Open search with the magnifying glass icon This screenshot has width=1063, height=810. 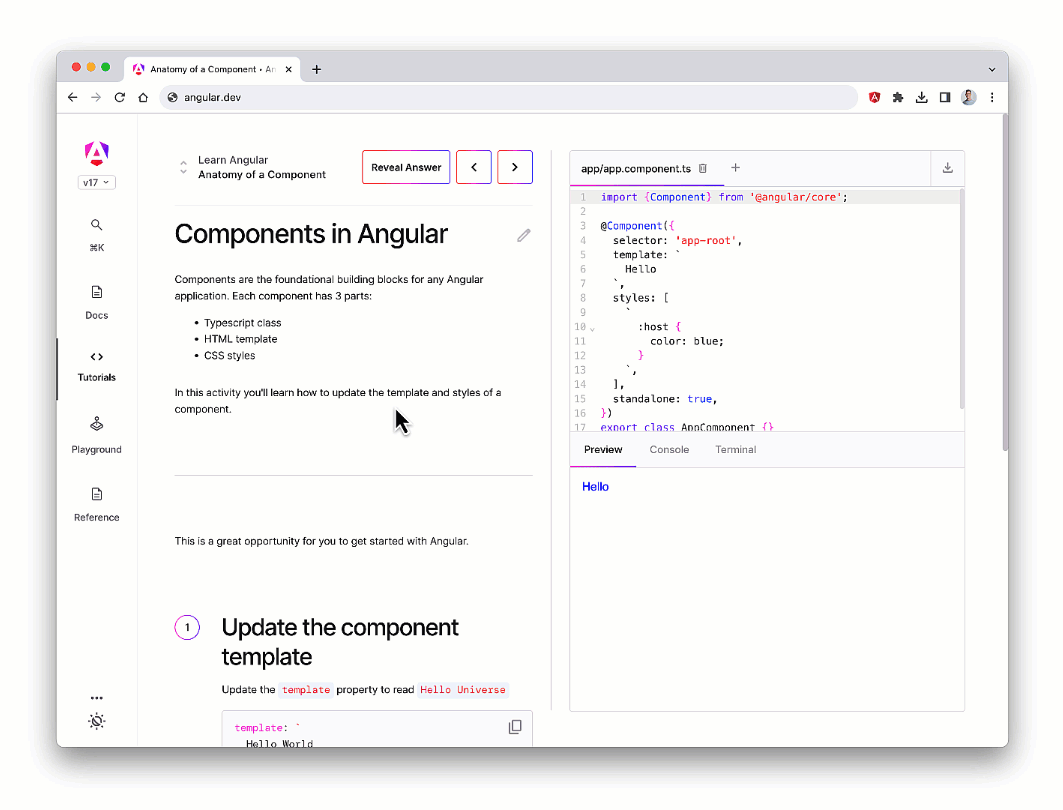96,225
